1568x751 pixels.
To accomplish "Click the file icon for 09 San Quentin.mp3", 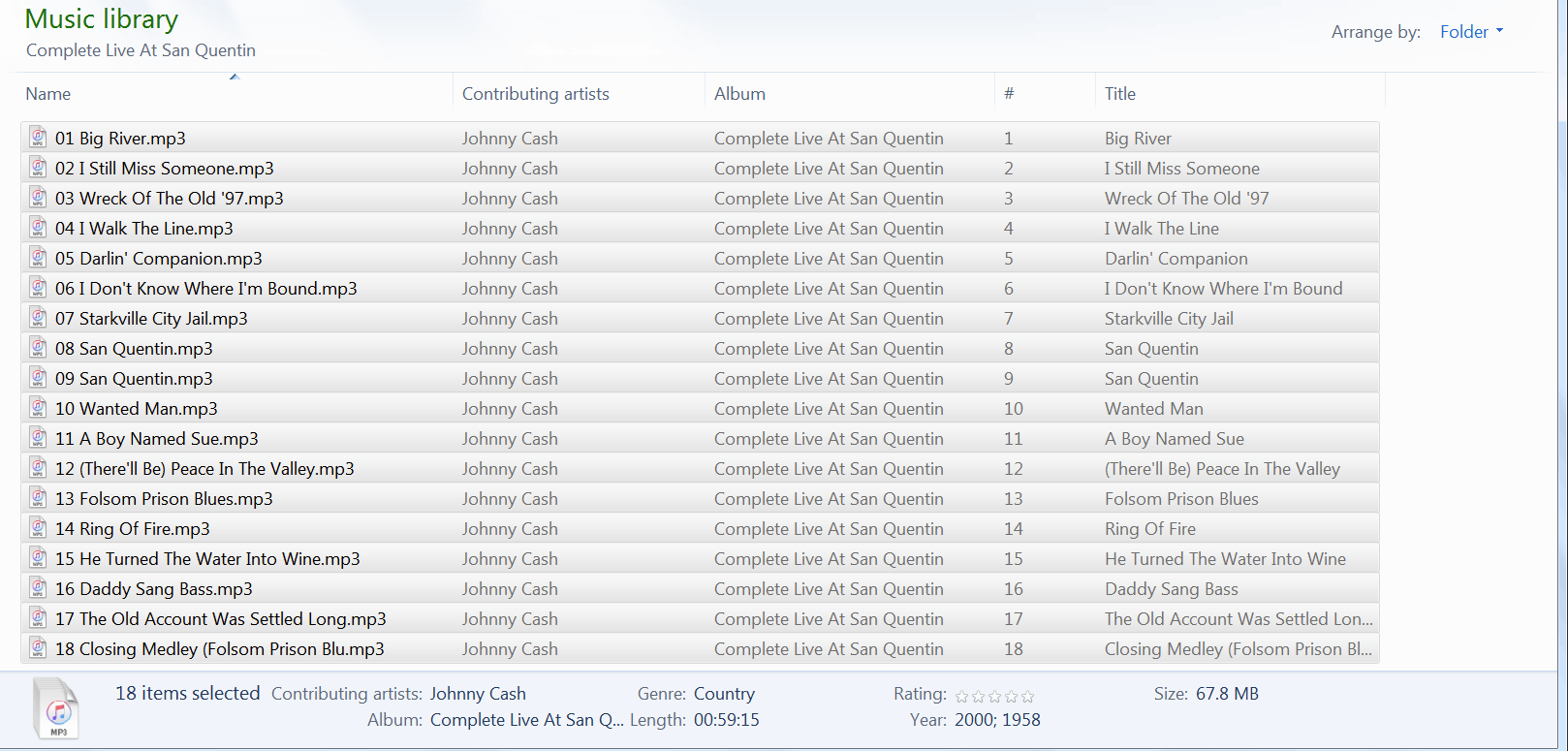I will pos(38,378).
